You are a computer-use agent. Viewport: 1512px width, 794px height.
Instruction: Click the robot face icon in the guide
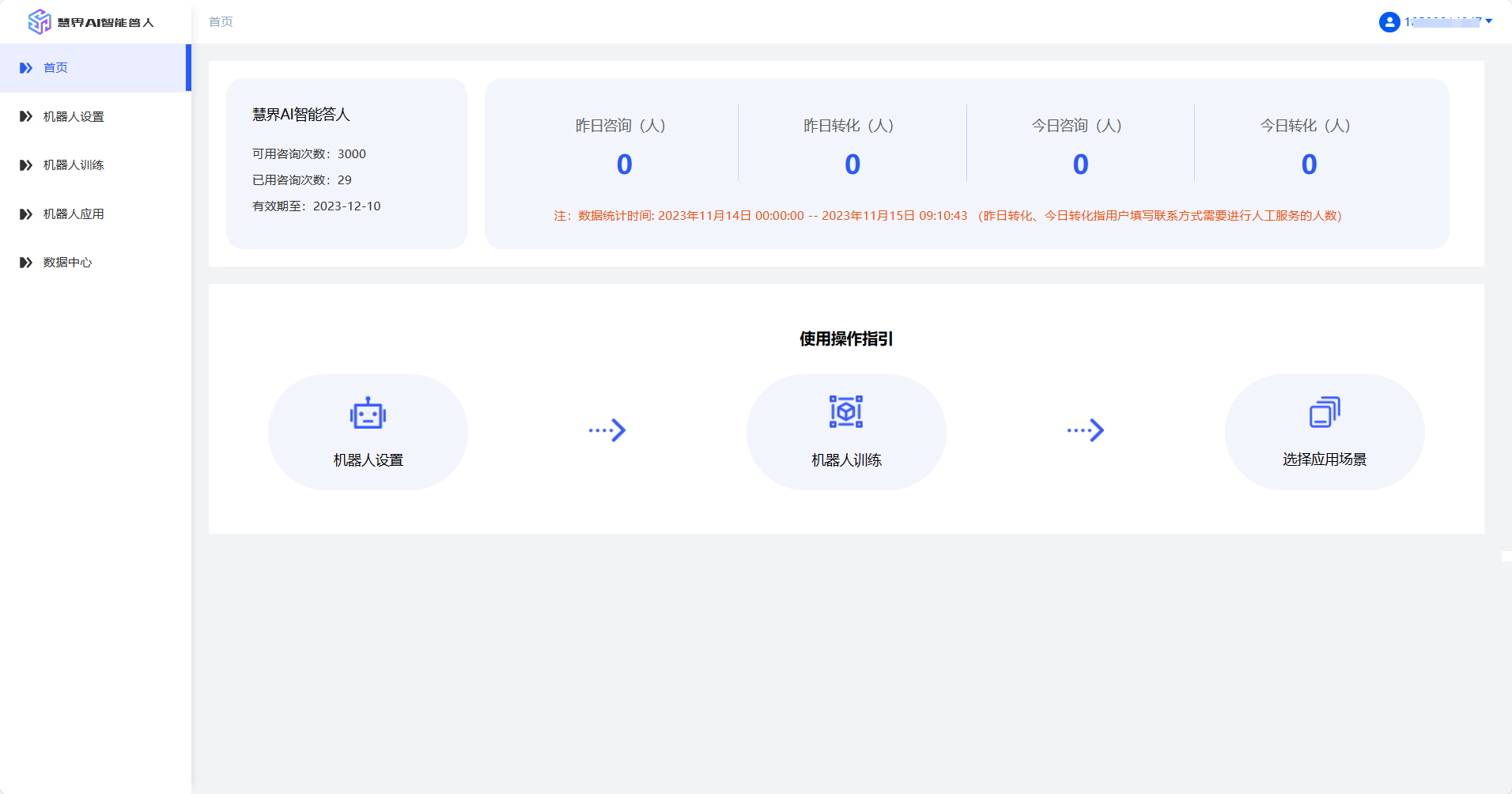pyautogui.click(x=368, y=413)
